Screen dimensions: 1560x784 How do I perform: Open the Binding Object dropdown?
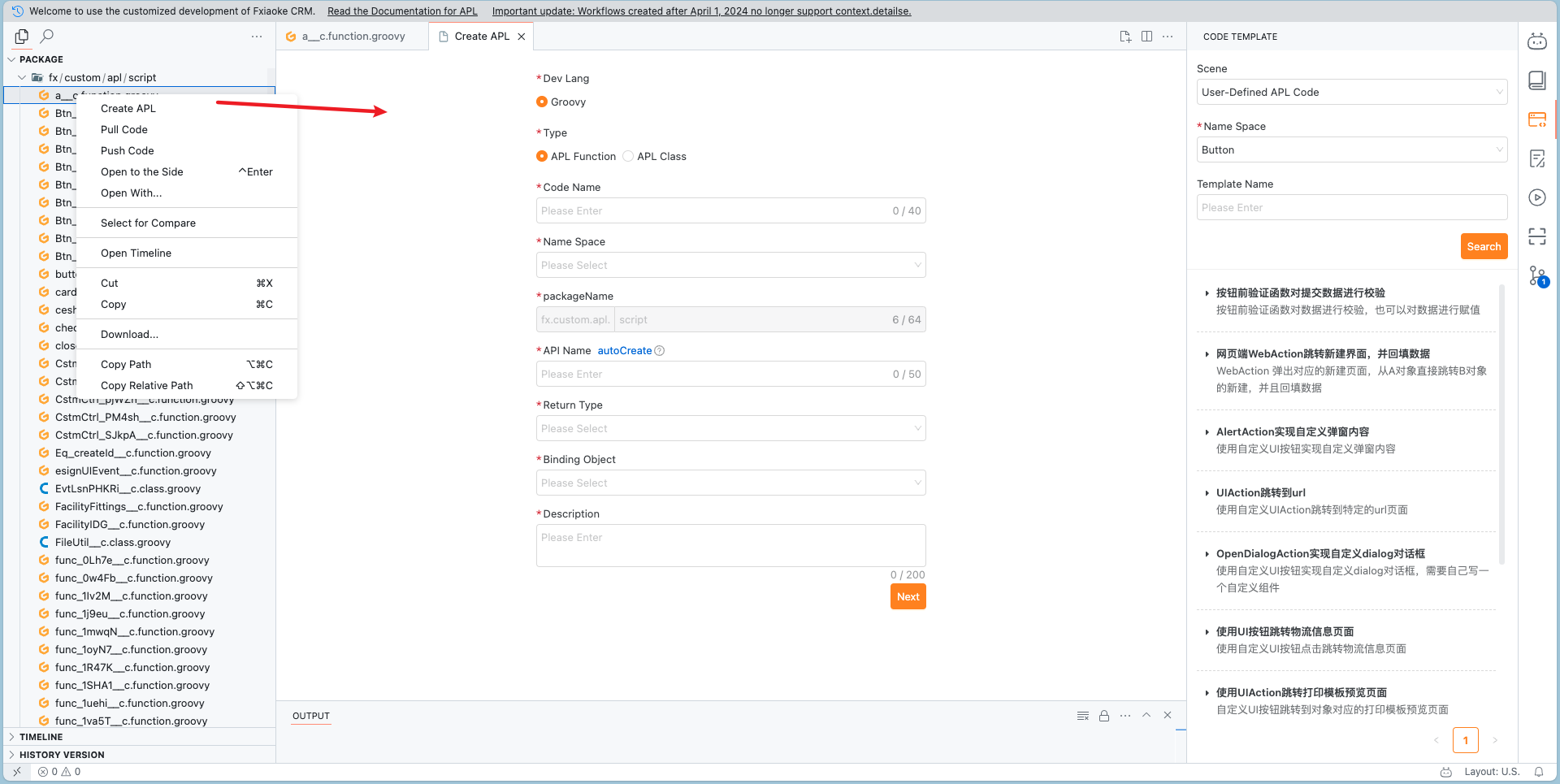[x=730, y=483]
